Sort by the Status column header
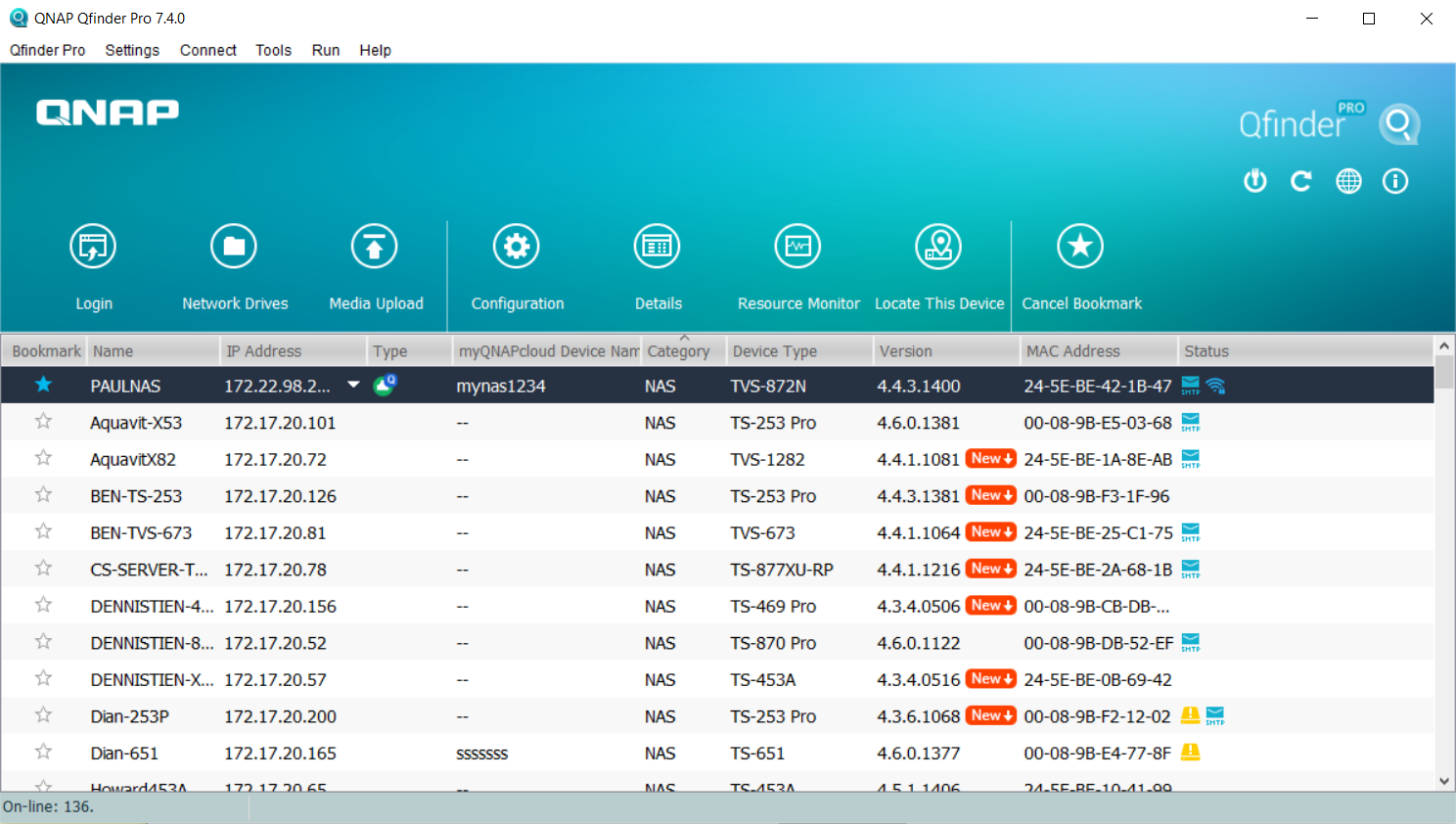Image resolution: width=1456 pixels, height=824 pixels. 1305,350
